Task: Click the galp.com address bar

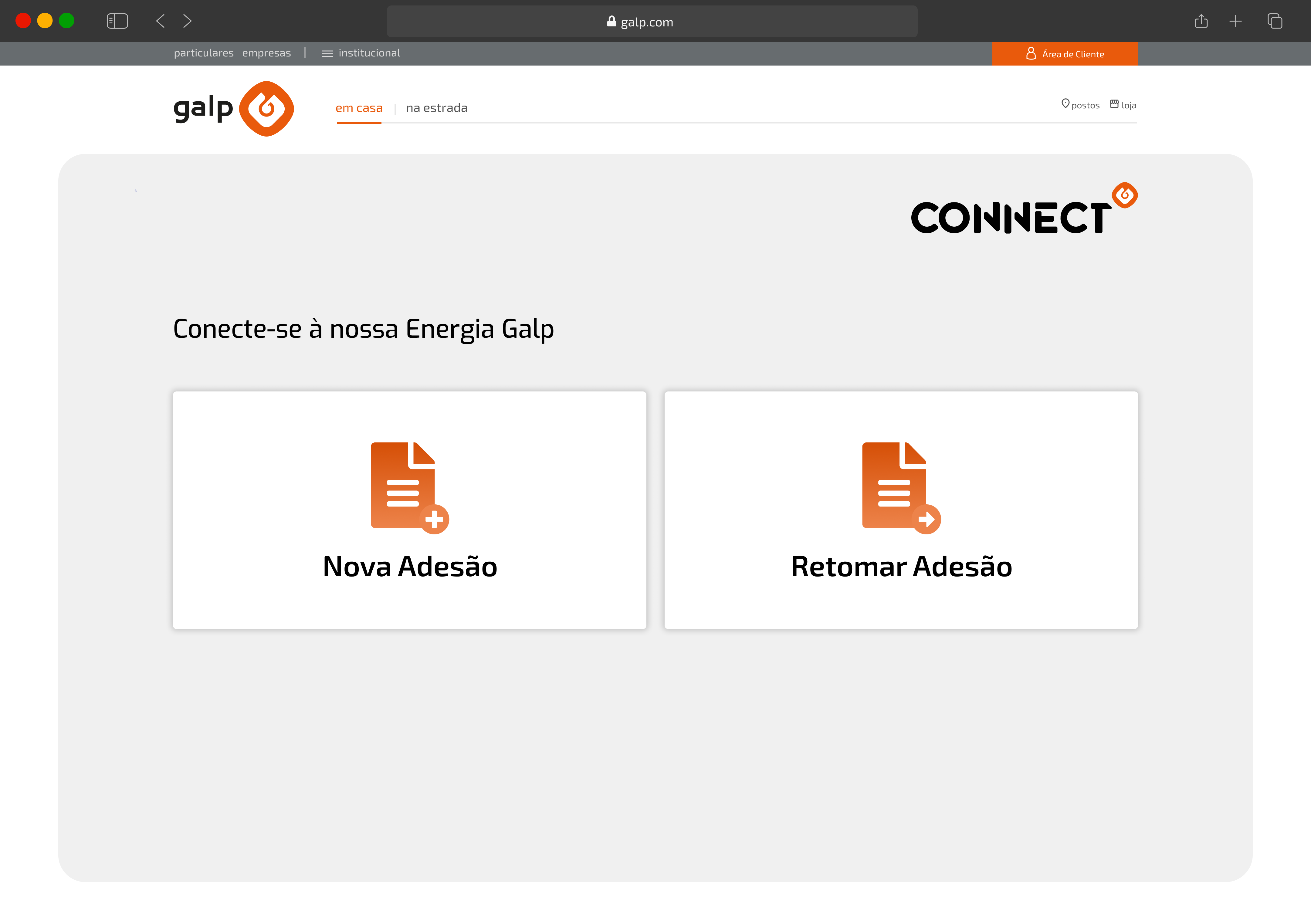Action: [x=652, y=22]
